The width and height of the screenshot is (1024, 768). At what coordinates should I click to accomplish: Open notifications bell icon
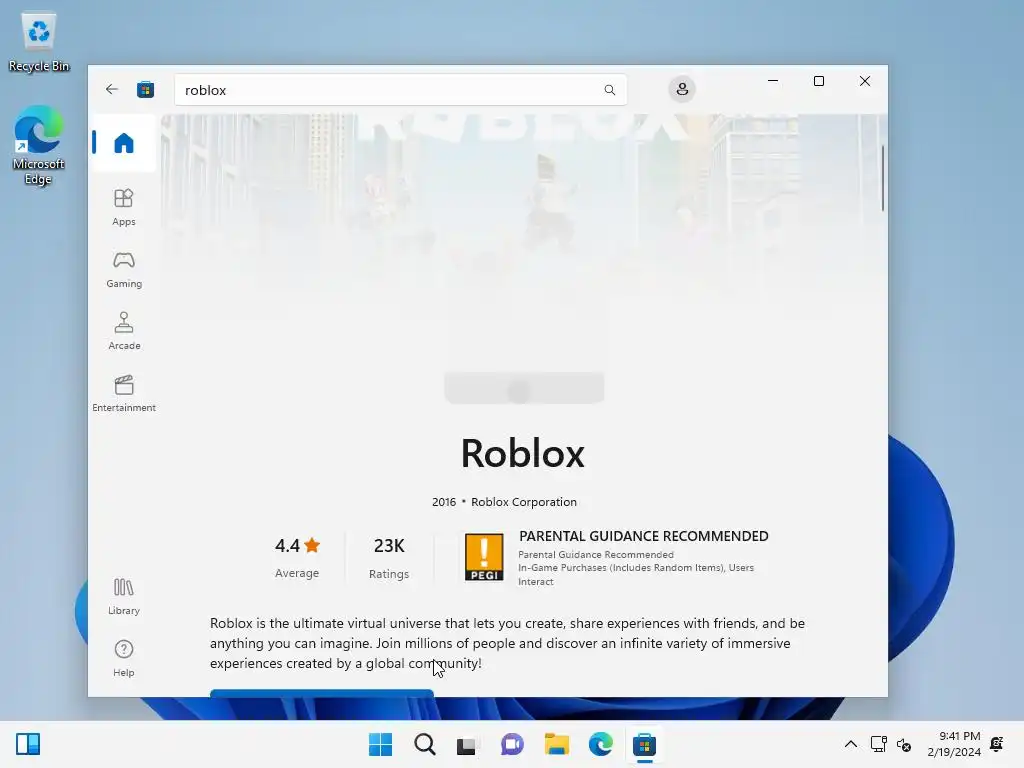[997, 744]
